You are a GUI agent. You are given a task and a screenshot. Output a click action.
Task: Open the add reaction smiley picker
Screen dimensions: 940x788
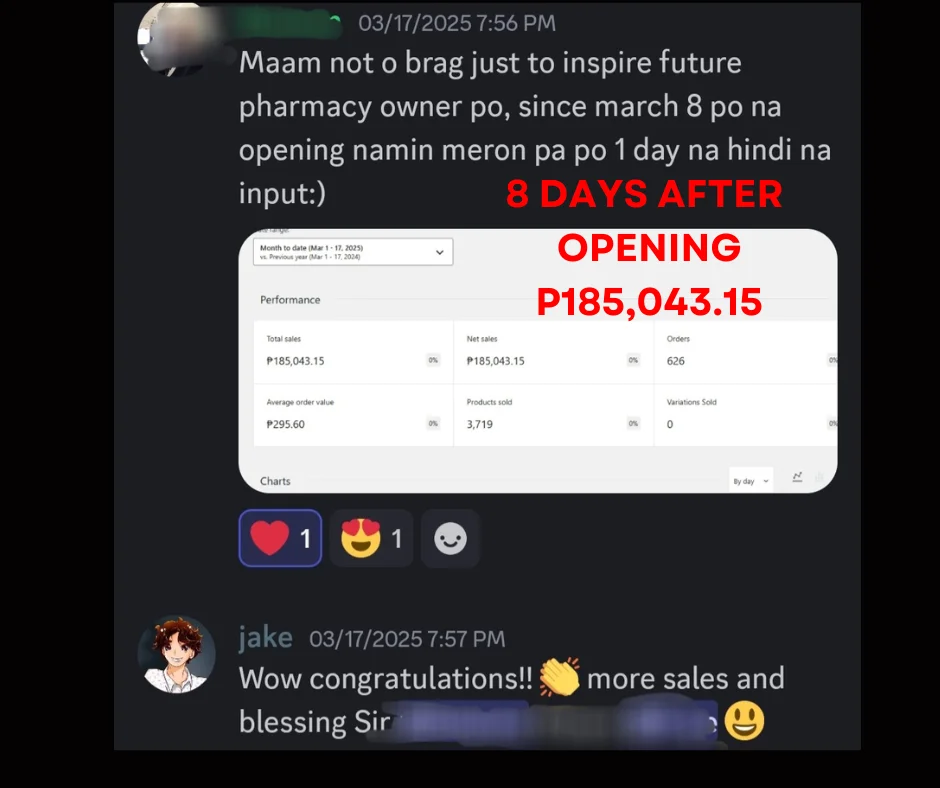point(450,538)
